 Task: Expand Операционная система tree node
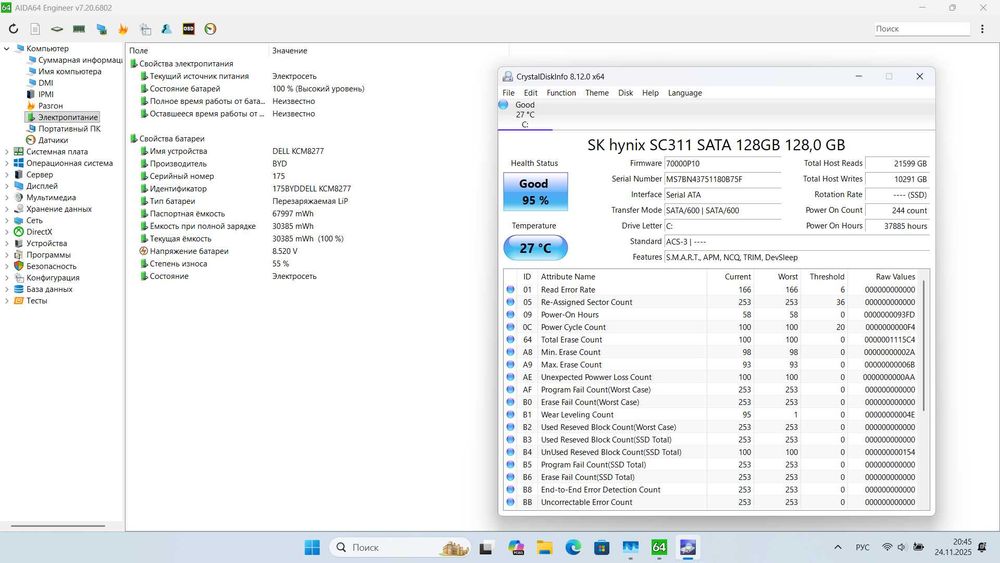(7, 163)
